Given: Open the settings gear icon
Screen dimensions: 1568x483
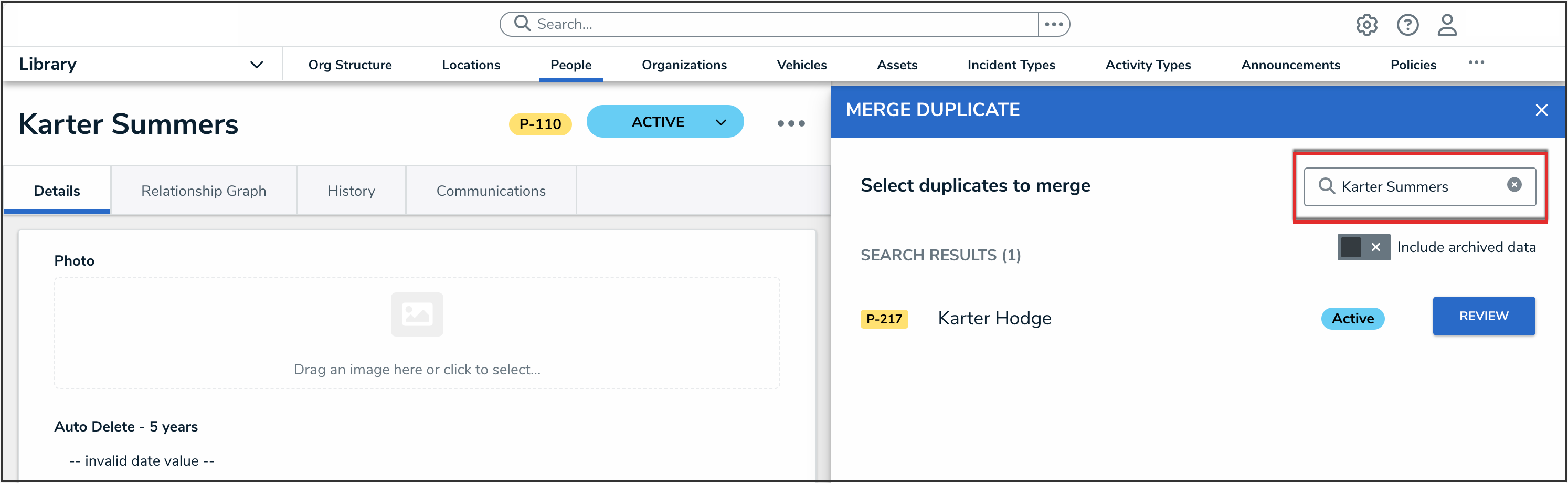Looking at the screenshot, I should (1366, 25).
